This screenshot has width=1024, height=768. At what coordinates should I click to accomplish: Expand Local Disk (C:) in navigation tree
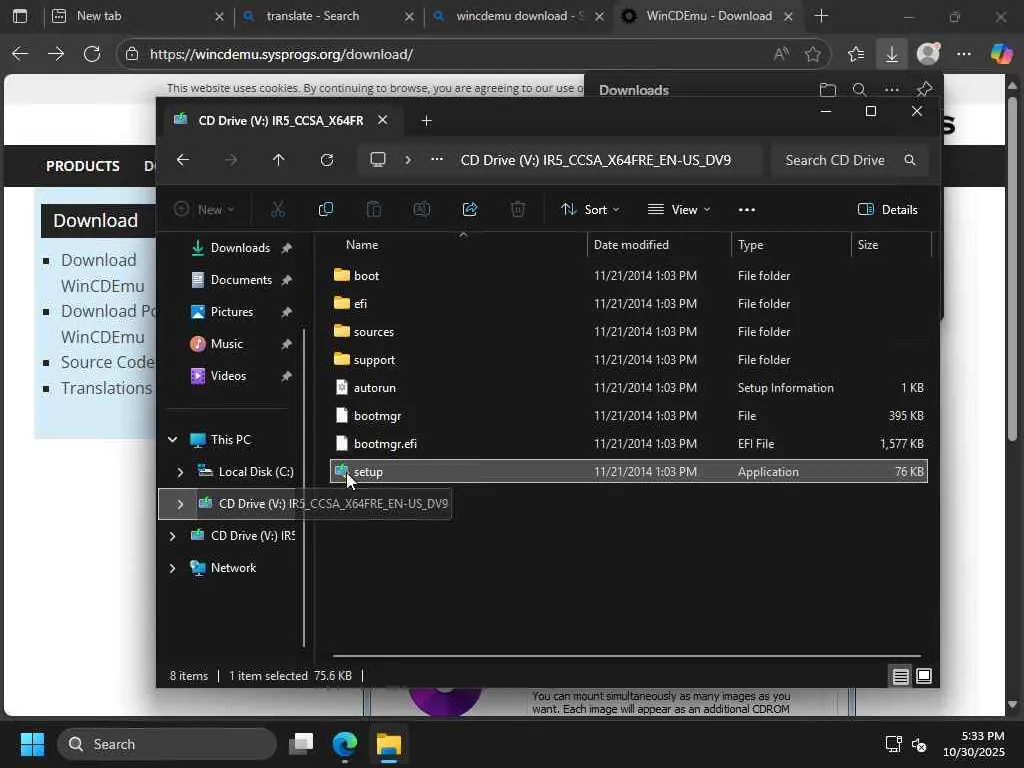tap(180, 472)
